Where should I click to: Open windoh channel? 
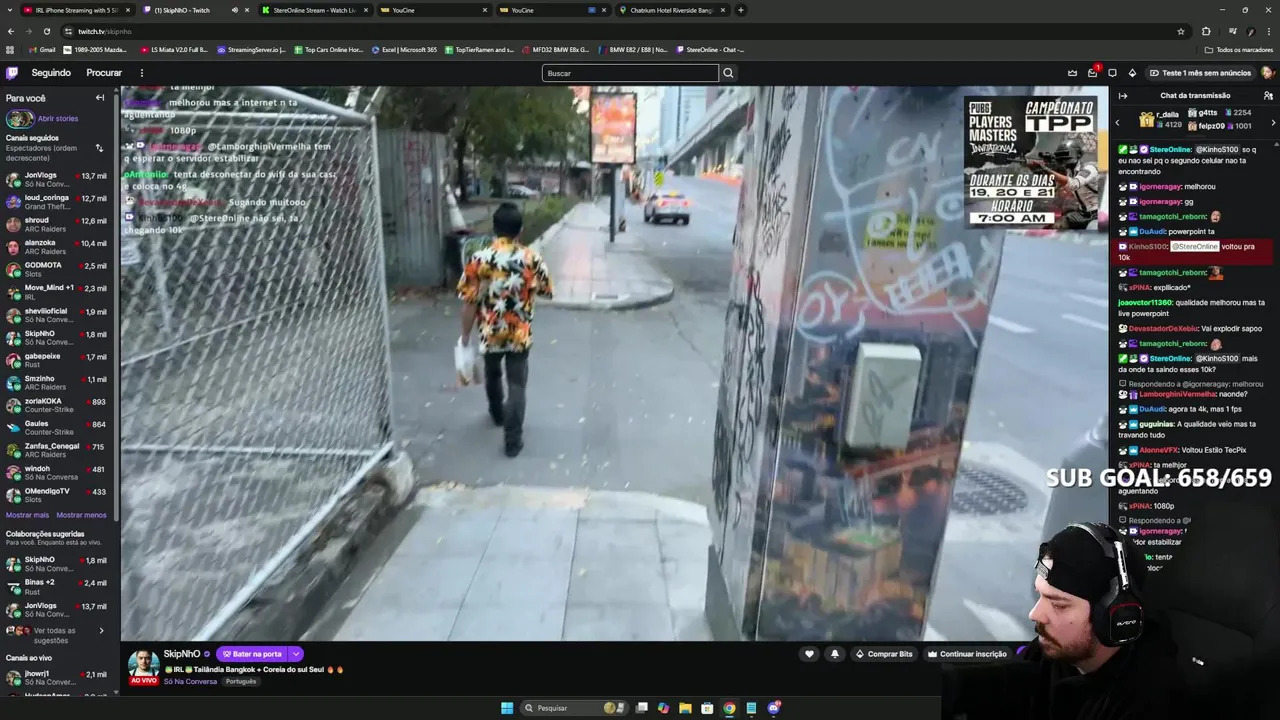click(57, 473)
